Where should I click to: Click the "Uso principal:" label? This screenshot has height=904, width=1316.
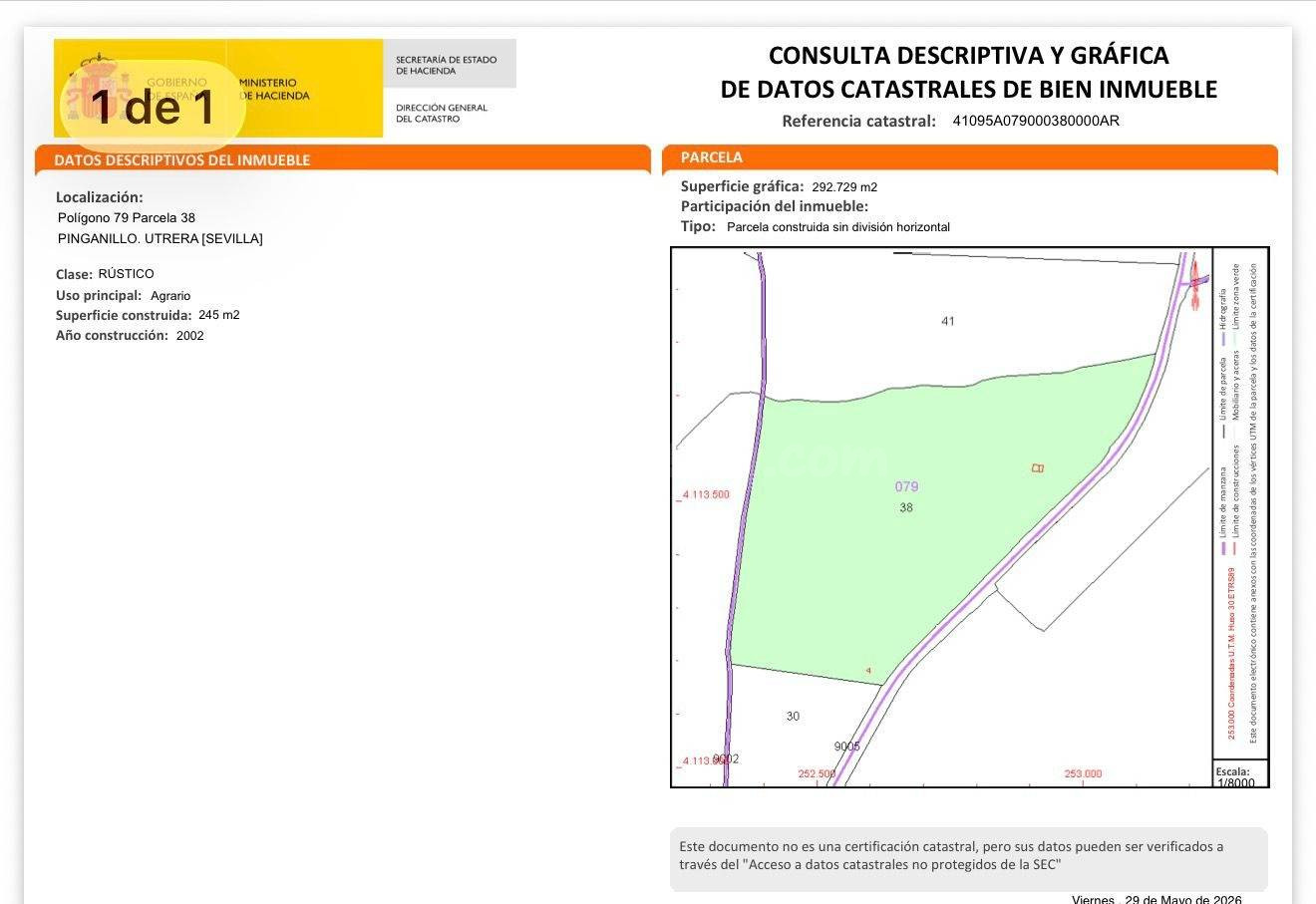[x=99, y=296]
